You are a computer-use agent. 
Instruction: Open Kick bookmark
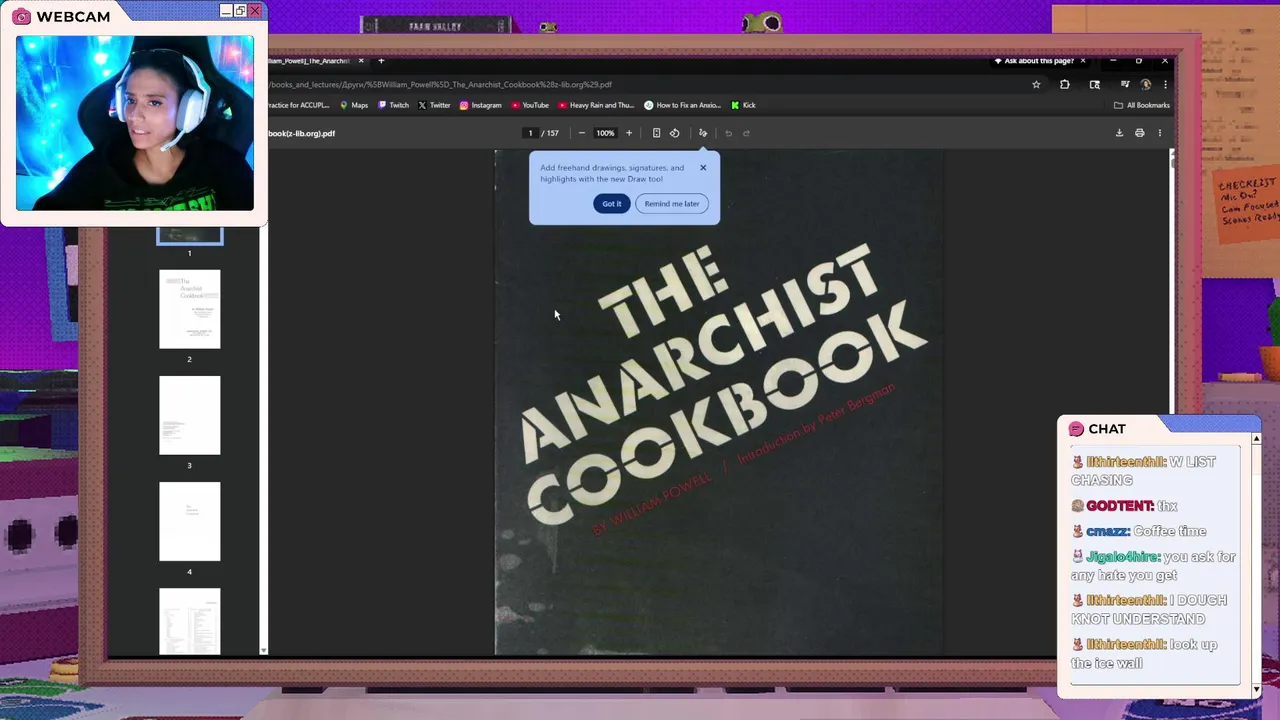coord(743,105)
